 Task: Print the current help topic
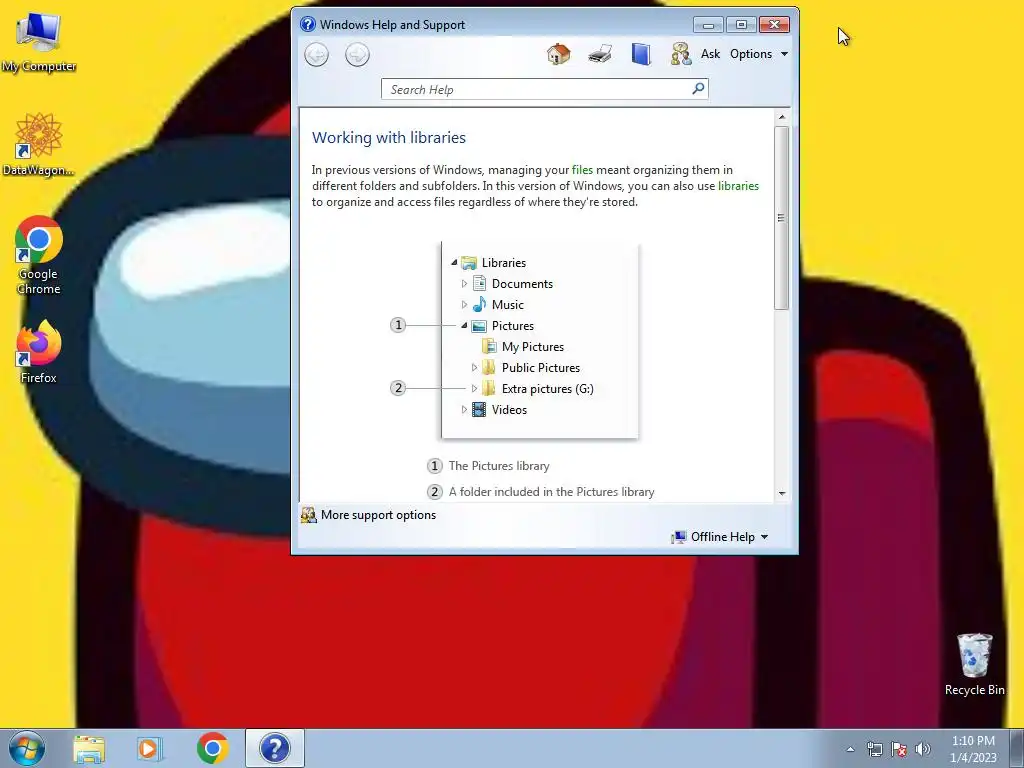(x=600, y=54)
